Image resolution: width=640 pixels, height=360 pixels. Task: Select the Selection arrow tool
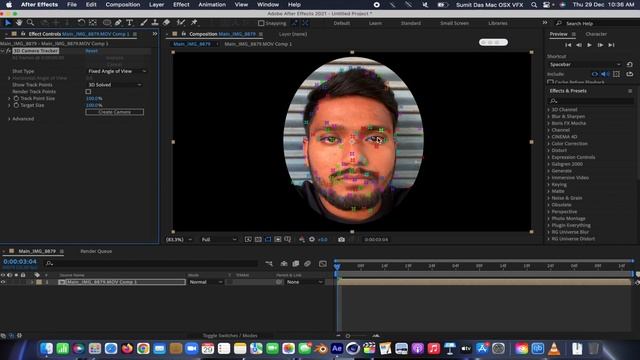(x=7, y=23)
